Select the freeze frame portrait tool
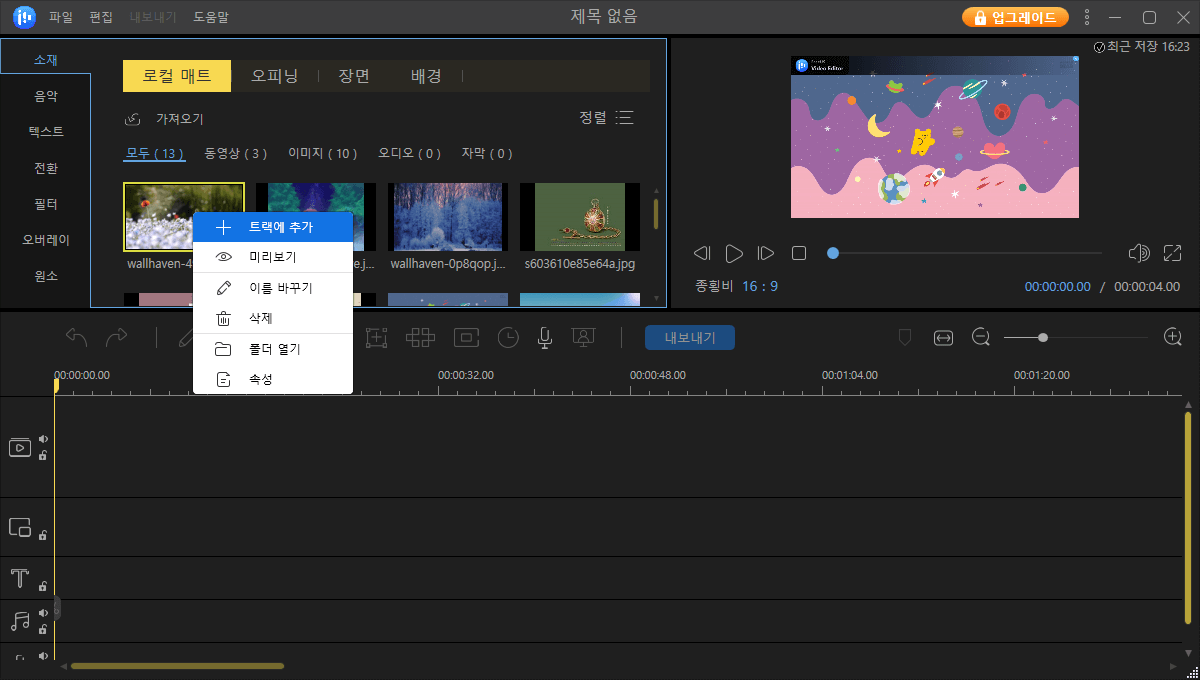Viewport: 1200px width, 680px height. pos(583,337)
